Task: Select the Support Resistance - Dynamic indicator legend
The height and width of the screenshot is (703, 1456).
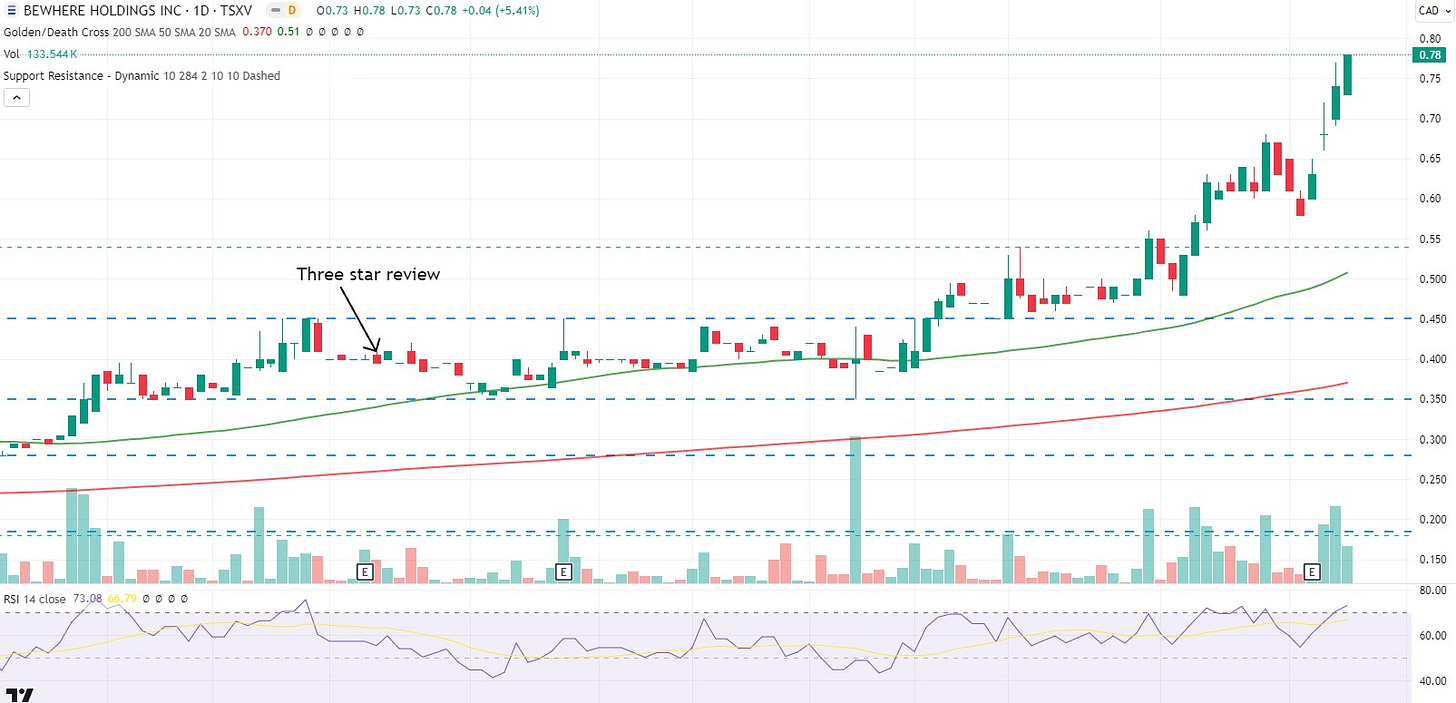Action: point(142,76)
